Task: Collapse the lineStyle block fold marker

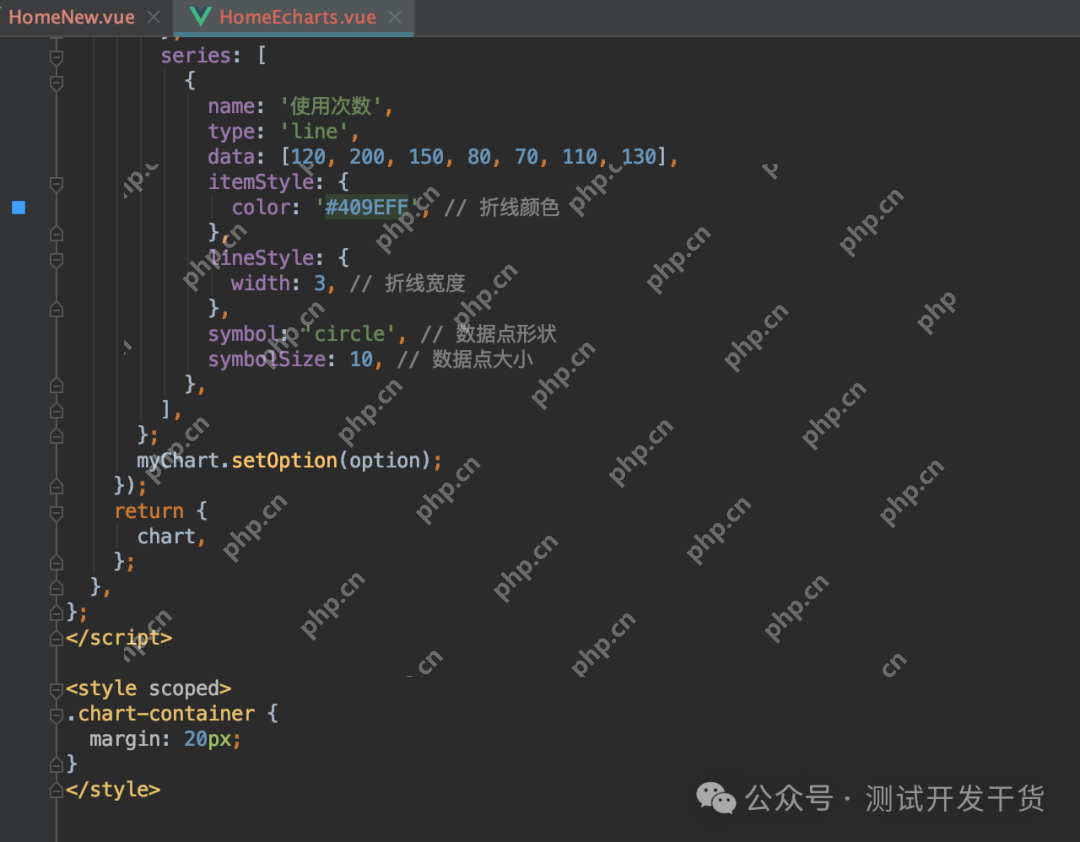Action: click(56, 259)
